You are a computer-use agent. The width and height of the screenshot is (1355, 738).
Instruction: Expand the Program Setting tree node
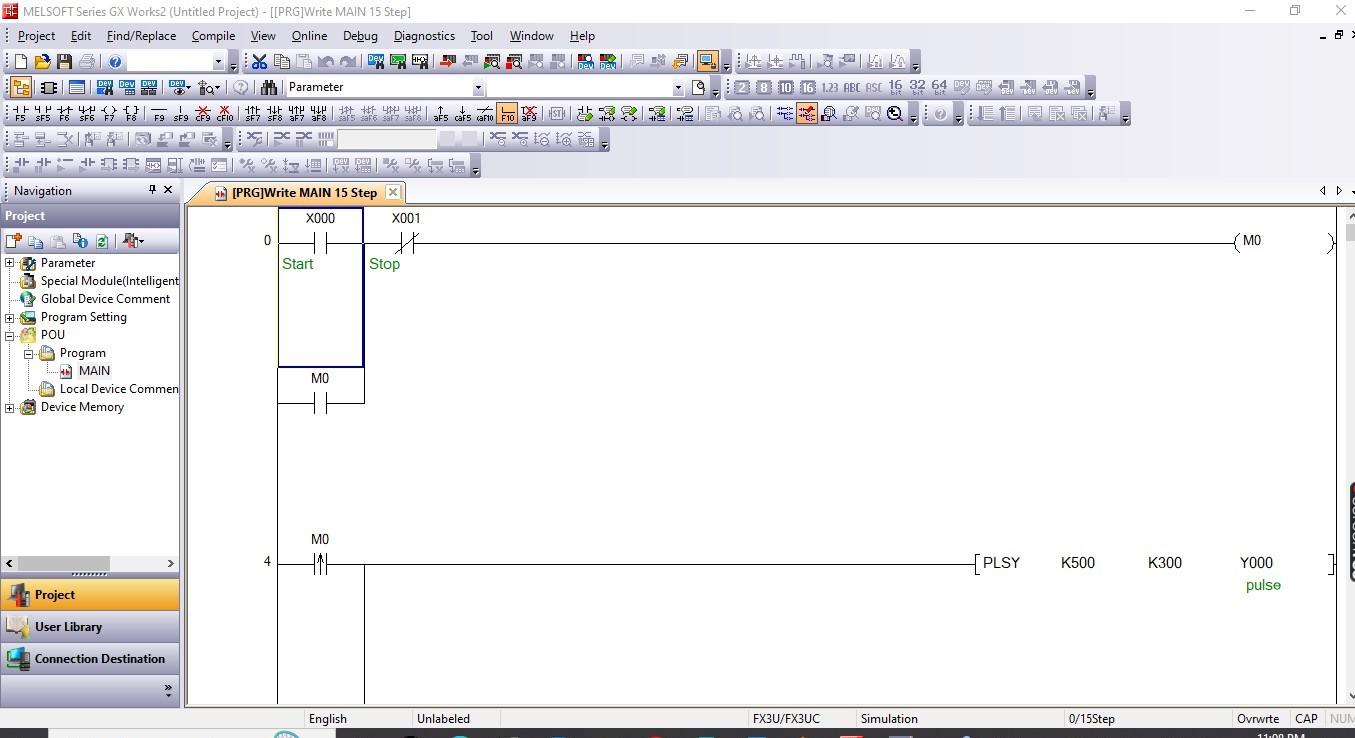(10, 317)
